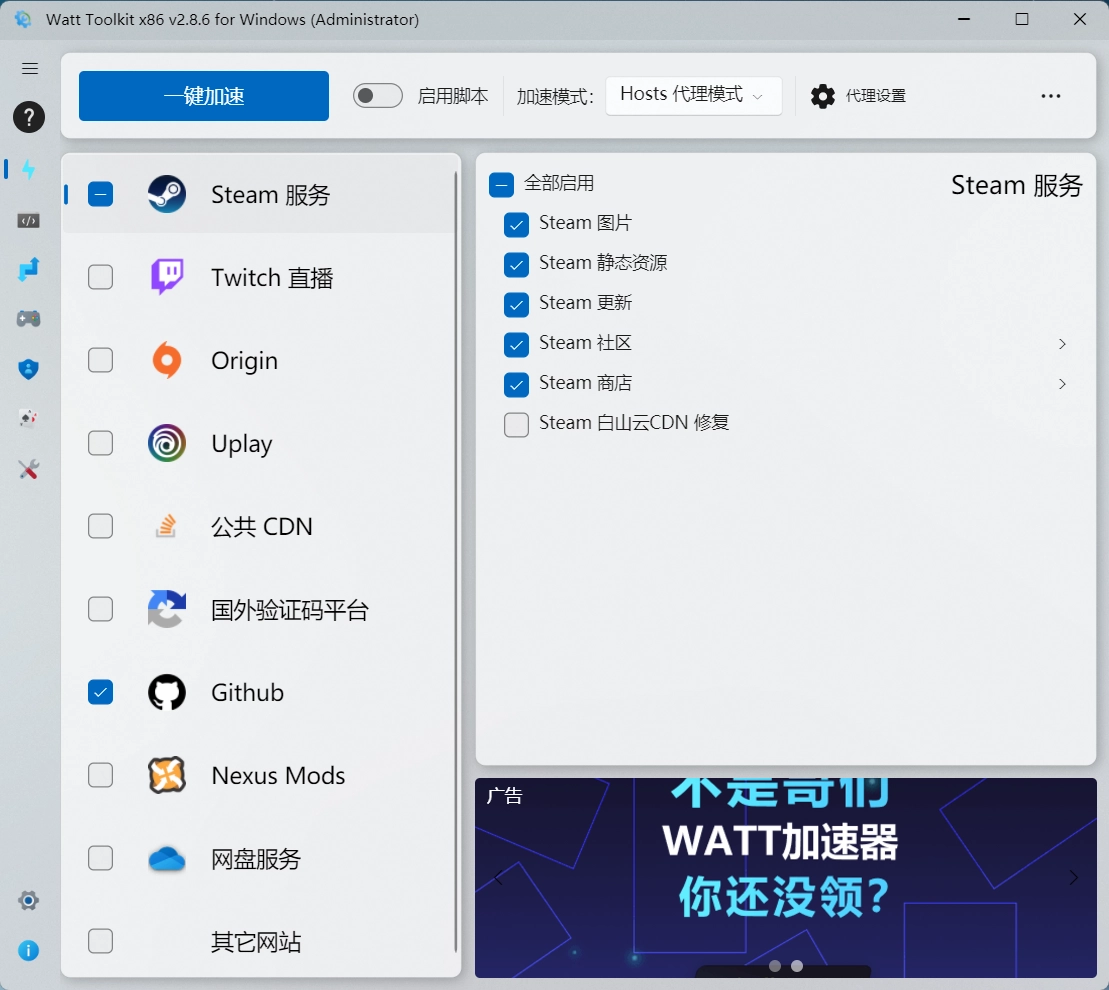Open the settings gear at sidebar bottom
This screenshot has width=1109, height=990.
click(28, 900)
